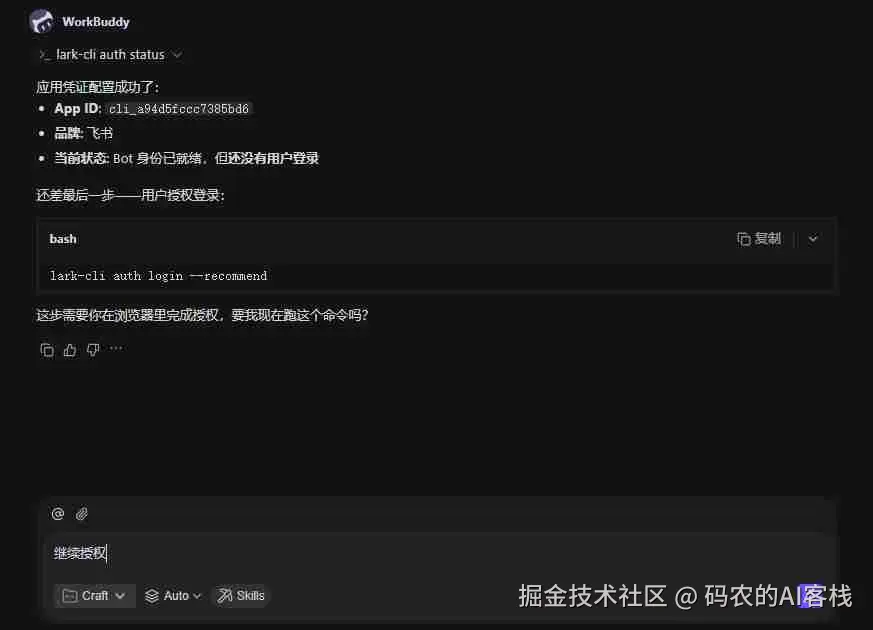Like the response with thumbs-up icon
Viewport: 873px width, 630px height.
point(70,350)
